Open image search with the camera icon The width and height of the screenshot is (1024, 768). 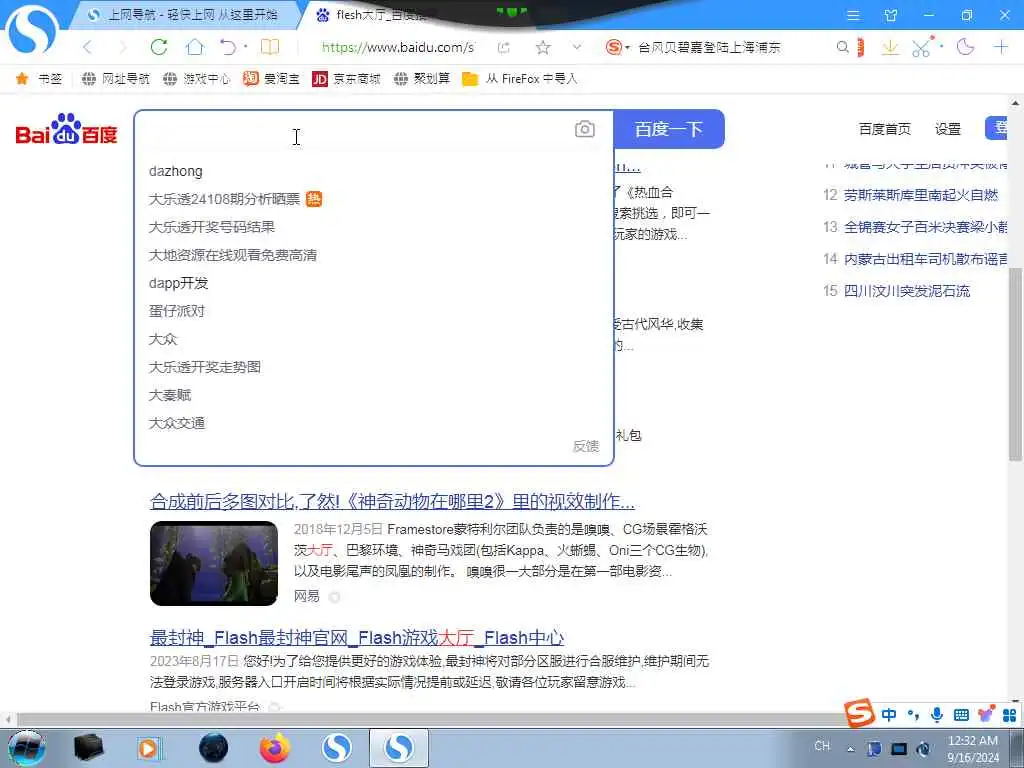pos(584,129)
